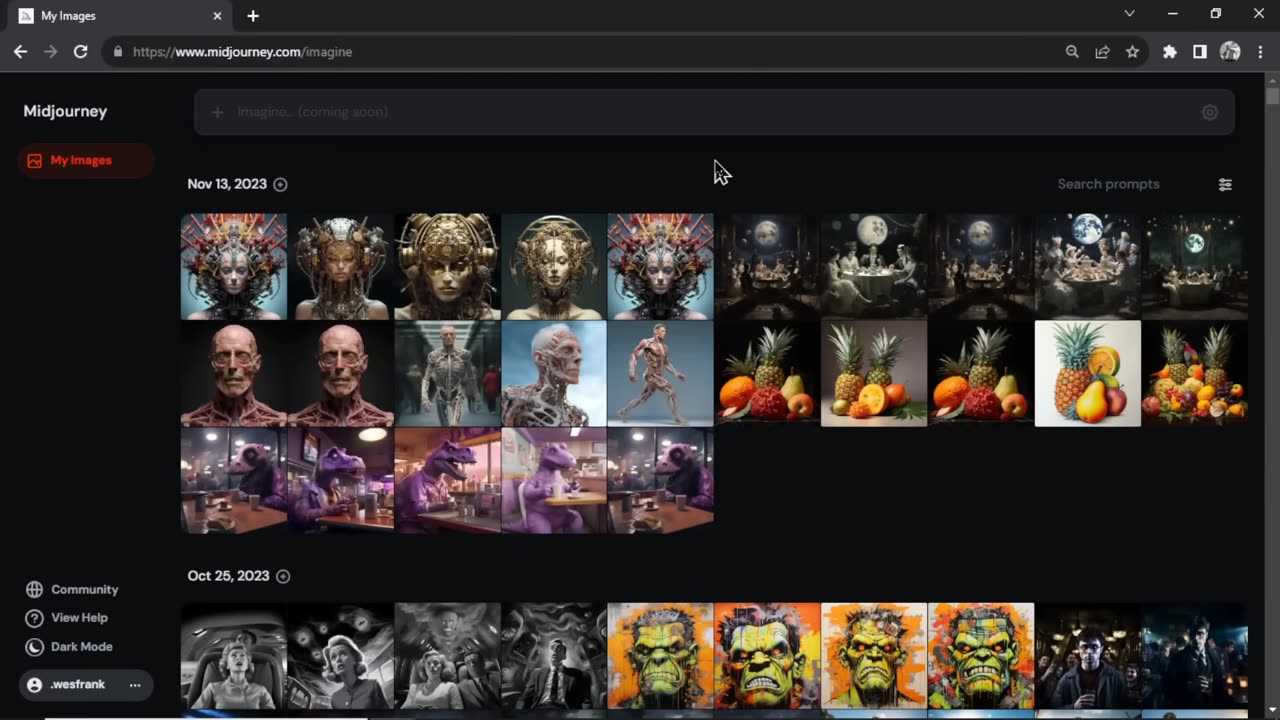
Task: Open the golden headphone mask thumbnail
Action: tap(447, 266)
